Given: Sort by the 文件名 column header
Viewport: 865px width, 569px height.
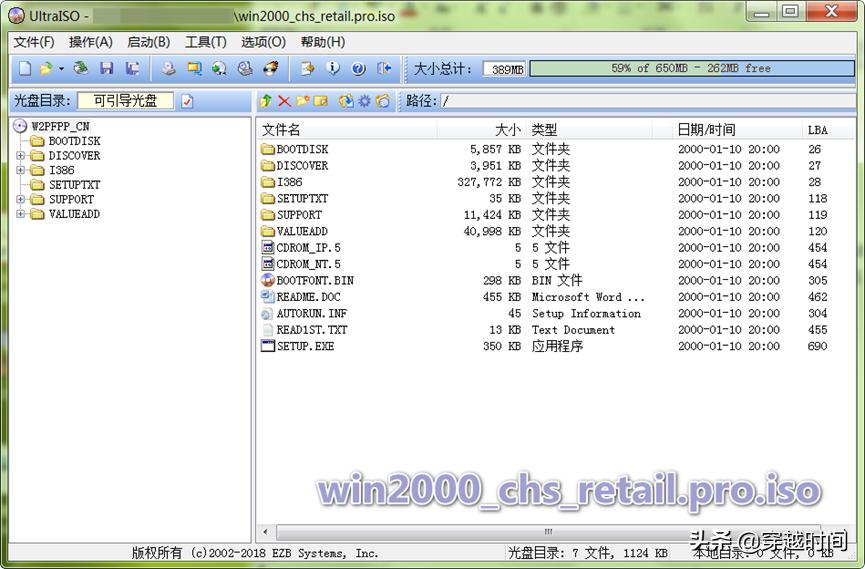Looking at the screenshot, I should click(x=347, y=130).
